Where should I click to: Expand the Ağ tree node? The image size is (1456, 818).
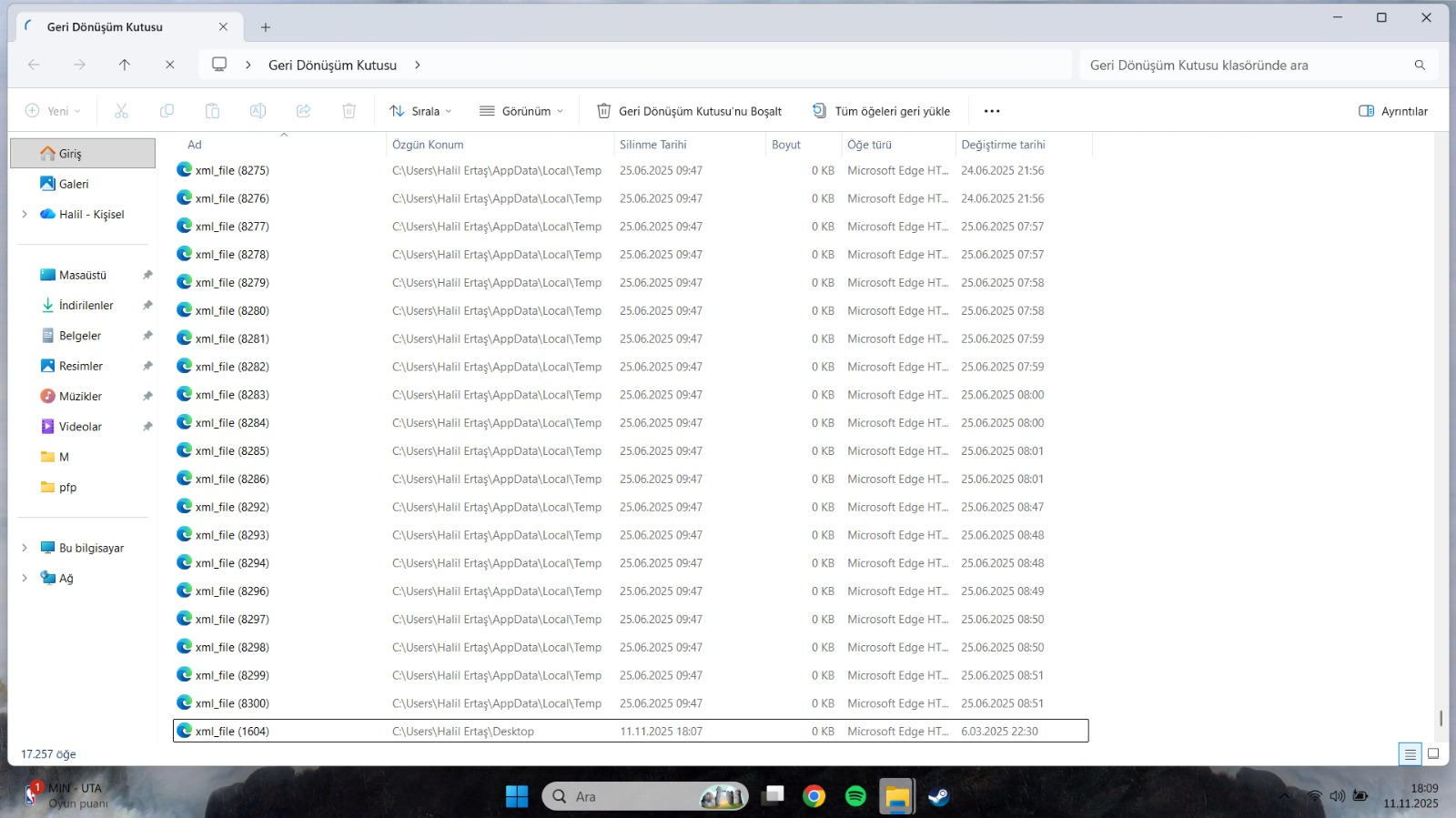pyautogui.click(x=25, y=578)
